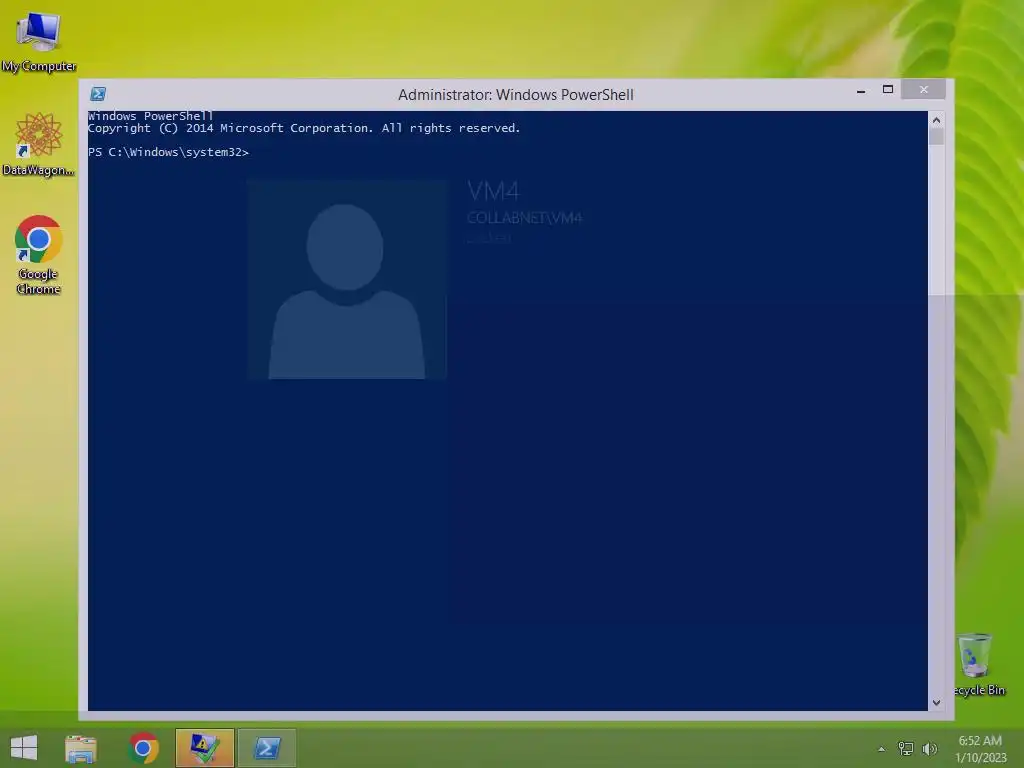1024x768 pixels.
Task: Click the PowerShell vertical scrollbar thumb
Action: click(936, 136)
